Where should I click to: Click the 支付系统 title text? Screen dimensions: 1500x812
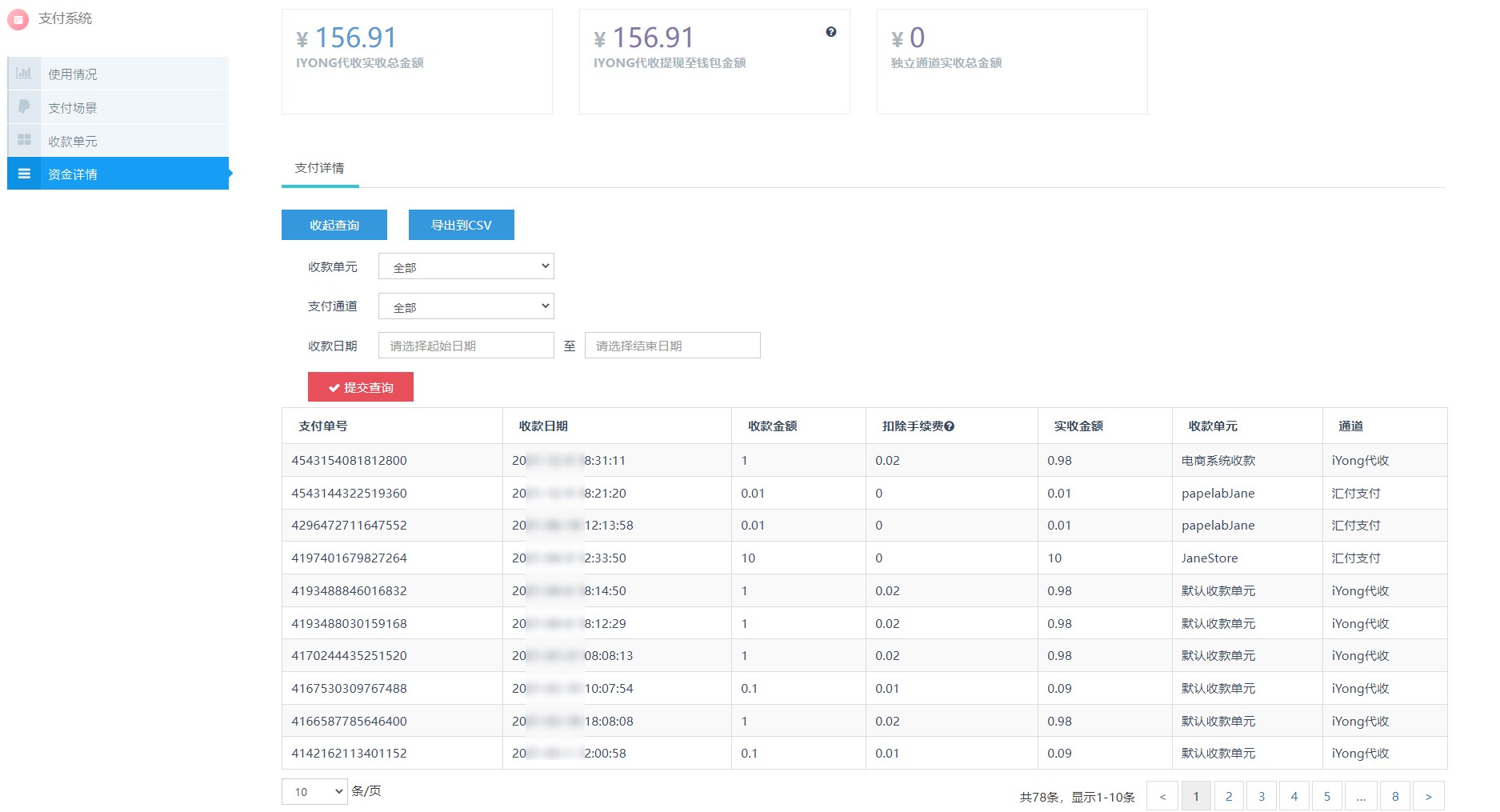(65, 18)
